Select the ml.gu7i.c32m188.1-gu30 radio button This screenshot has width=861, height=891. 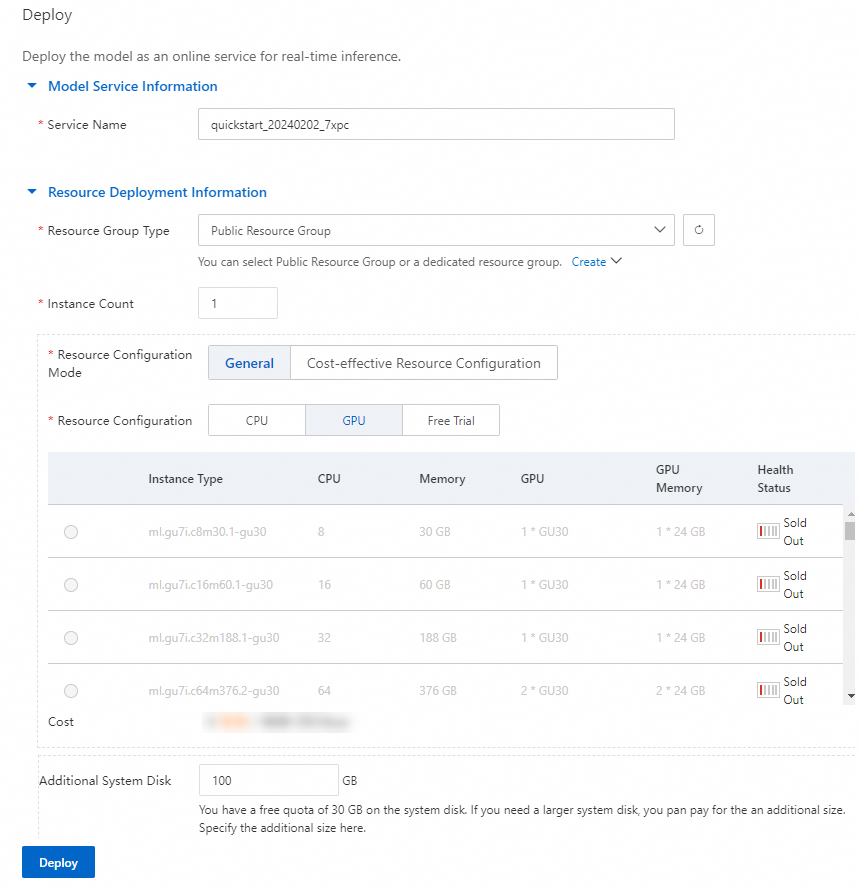(71, 638)
